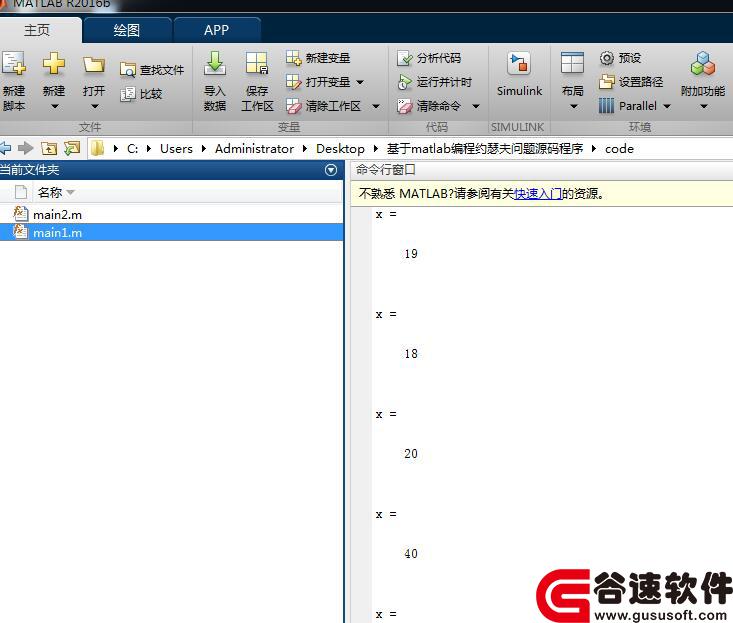
Task: Click the Import Data (导入数据) icon
Action: [x=215, y=64]
